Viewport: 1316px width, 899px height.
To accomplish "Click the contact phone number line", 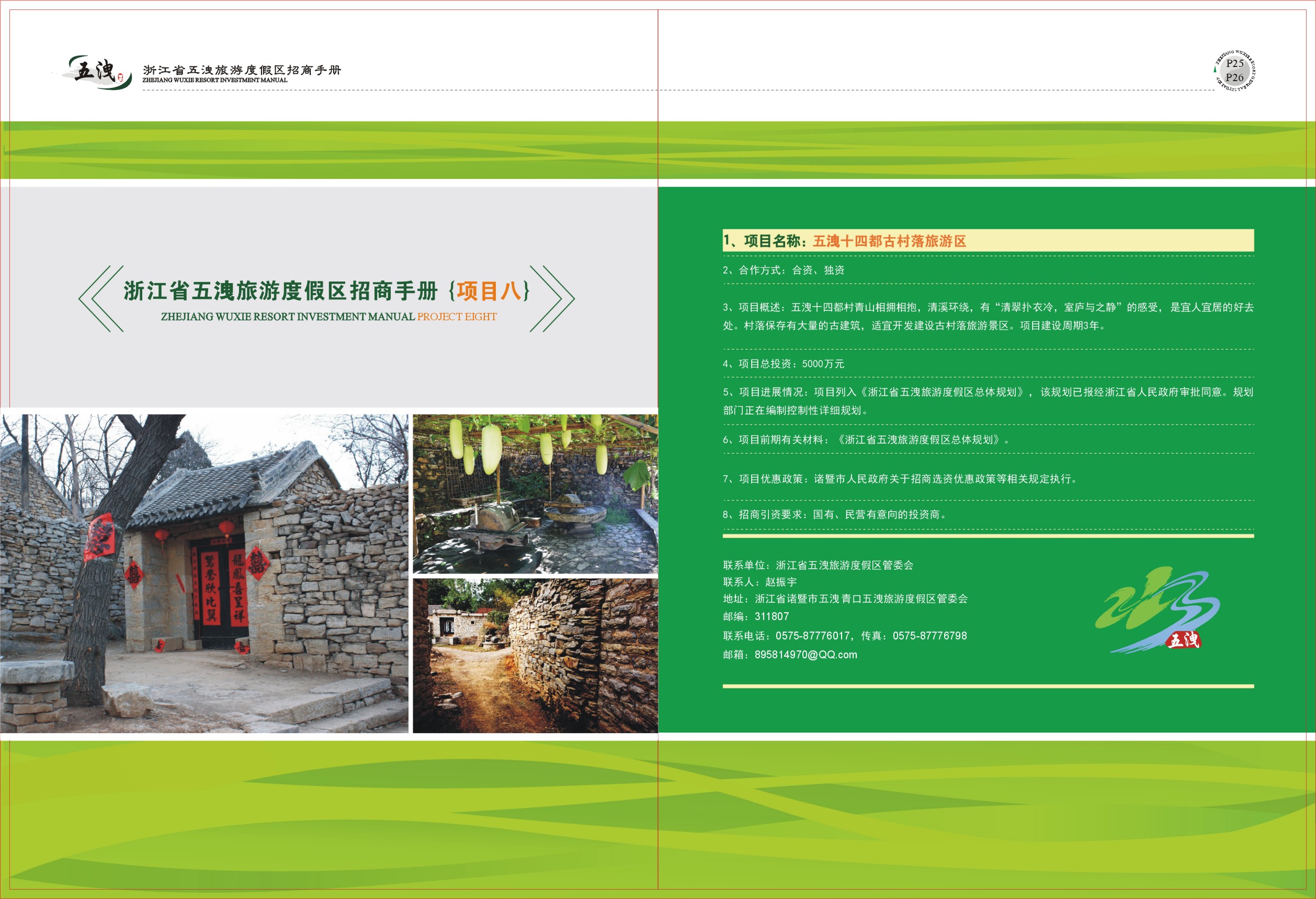I will 844,636.
